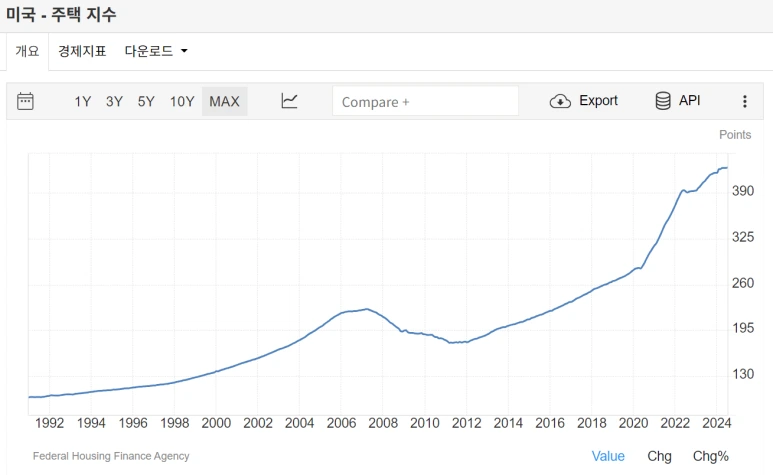Click the 195 y-axis value

pyautogui.click(x=743, y=328)
